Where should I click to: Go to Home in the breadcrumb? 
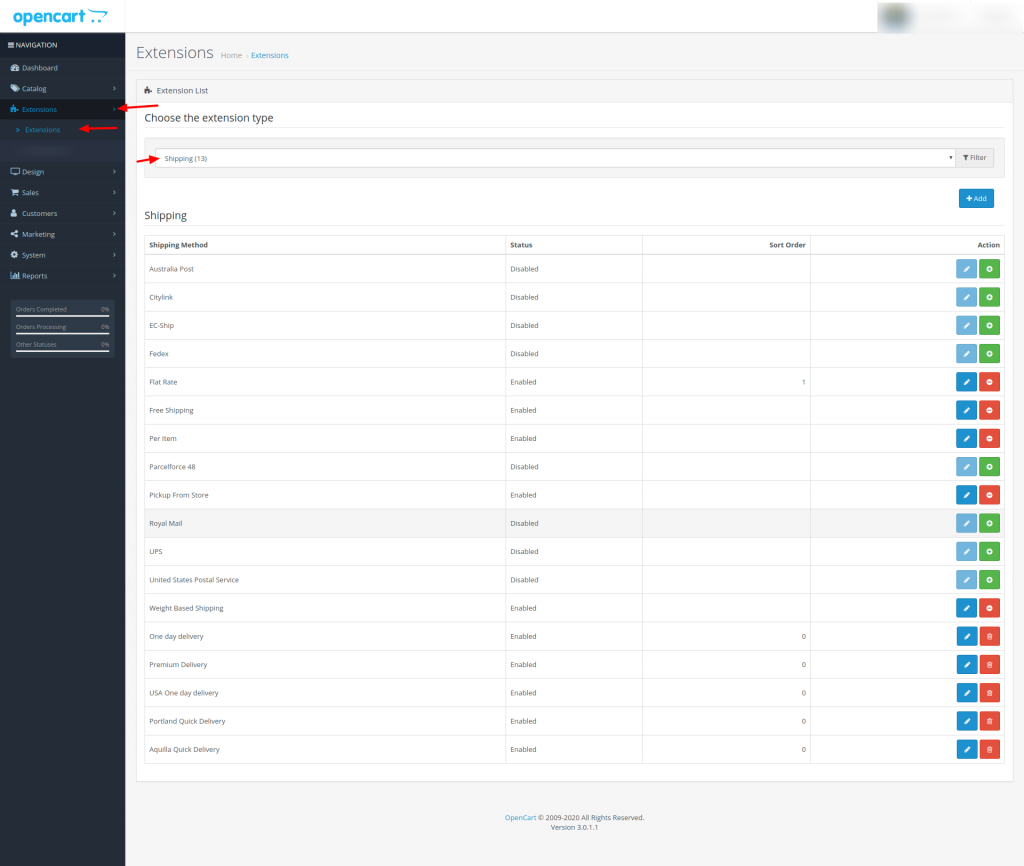click(x=231, y=55)
